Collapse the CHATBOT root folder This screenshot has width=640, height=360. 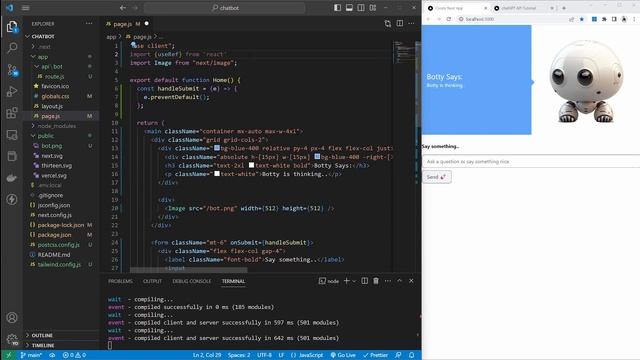click(43, 36)
